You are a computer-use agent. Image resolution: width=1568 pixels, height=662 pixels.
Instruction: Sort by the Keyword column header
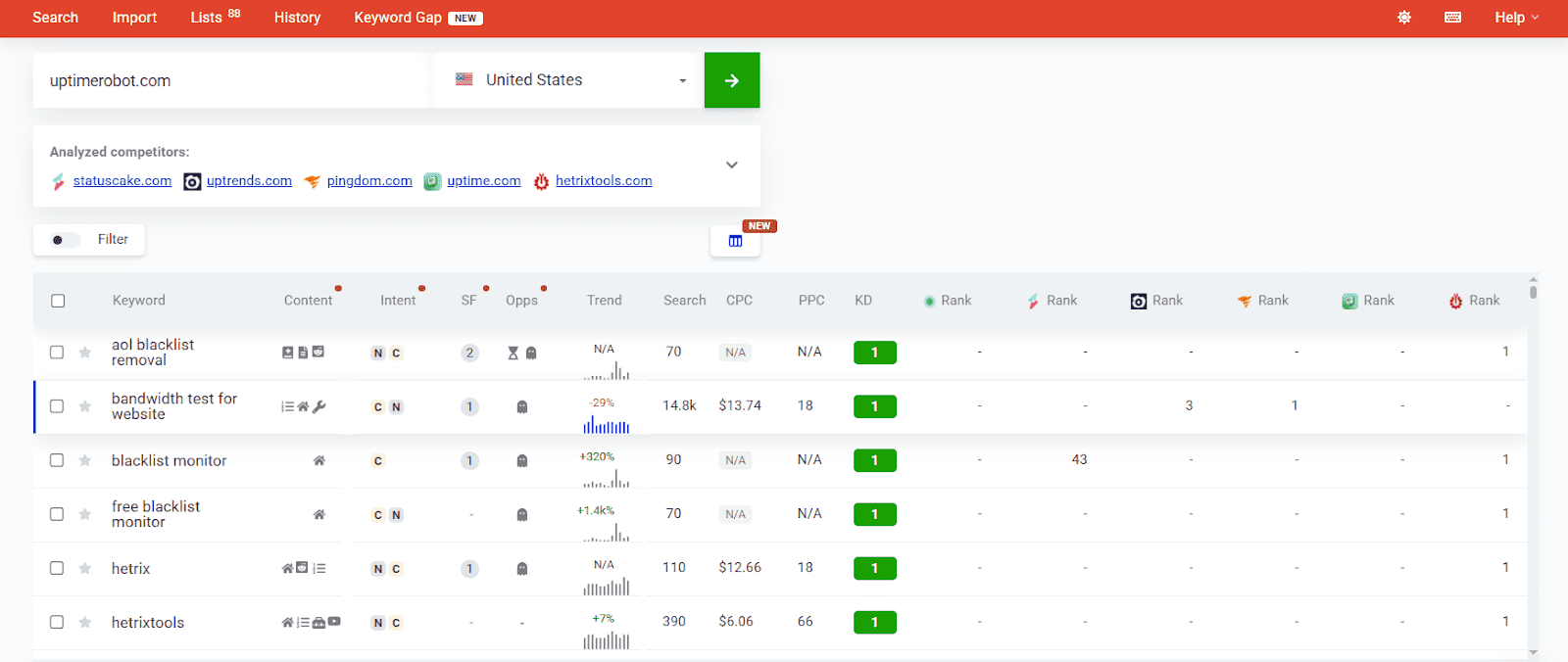tap(138, 301)
